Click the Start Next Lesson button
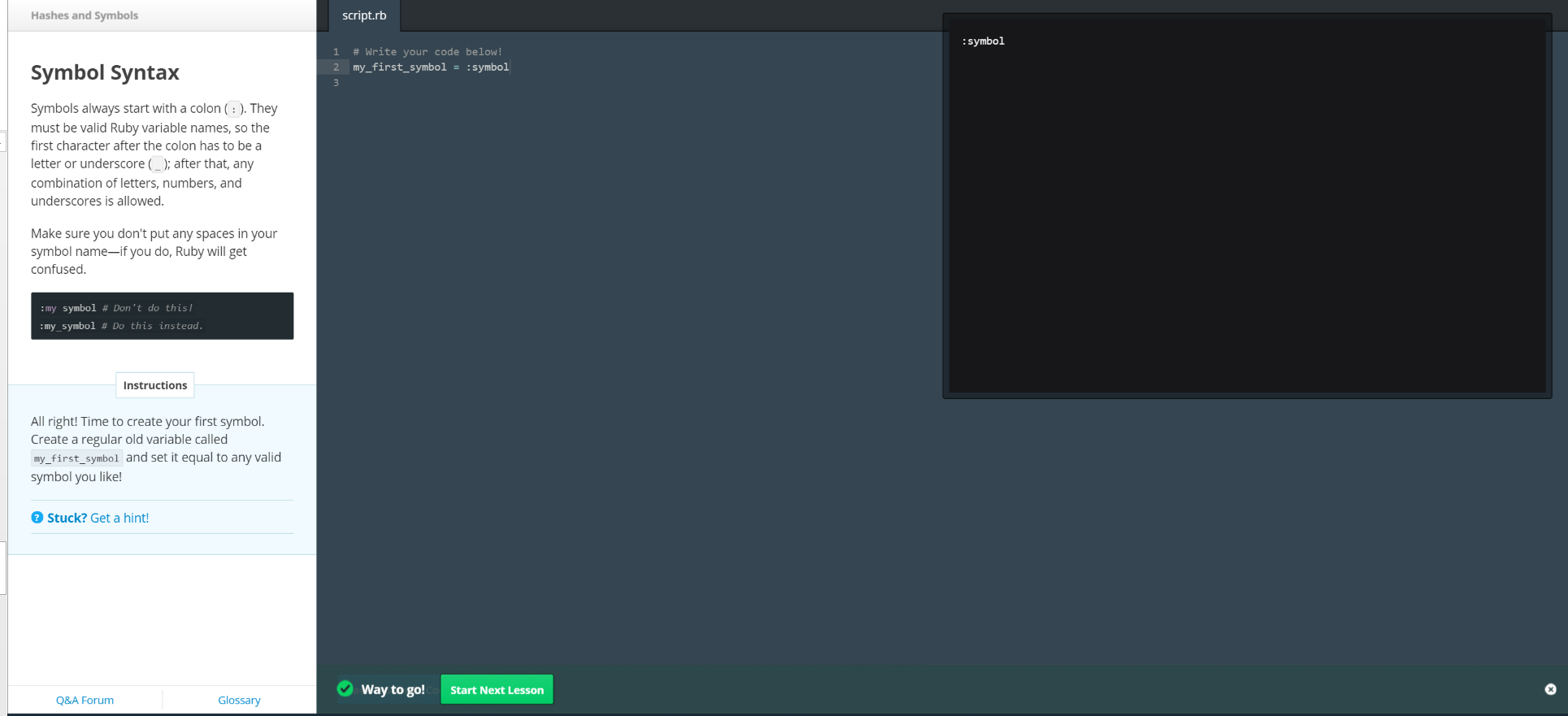This screenshot has height=716, width=1568. pyautogui.click(x=497, y=689)
